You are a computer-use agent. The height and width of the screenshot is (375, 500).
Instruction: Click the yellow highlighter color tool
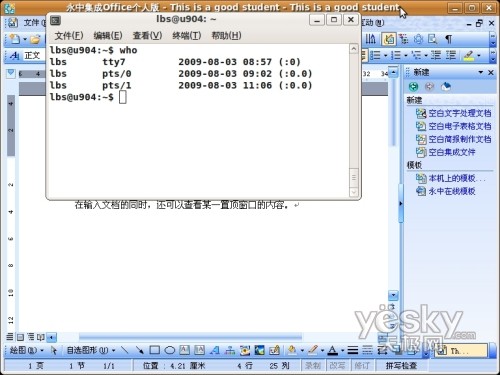[x=469, y=55]
